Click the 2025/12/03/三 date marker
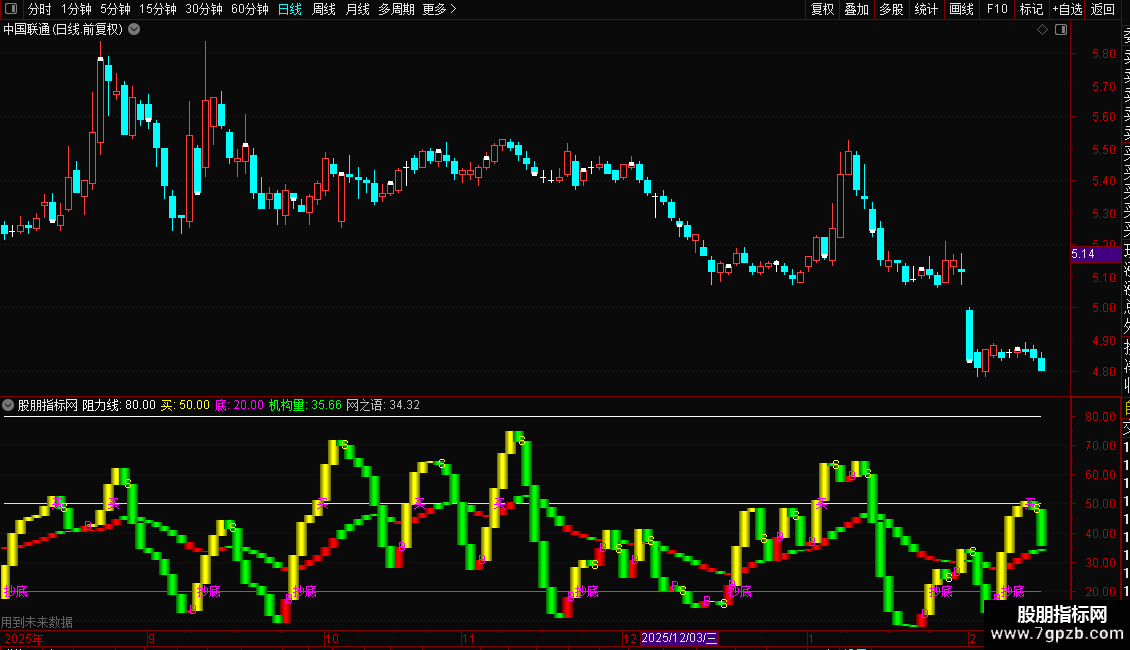The width and height of the screenshot is (1130, 650). [679, 638]
